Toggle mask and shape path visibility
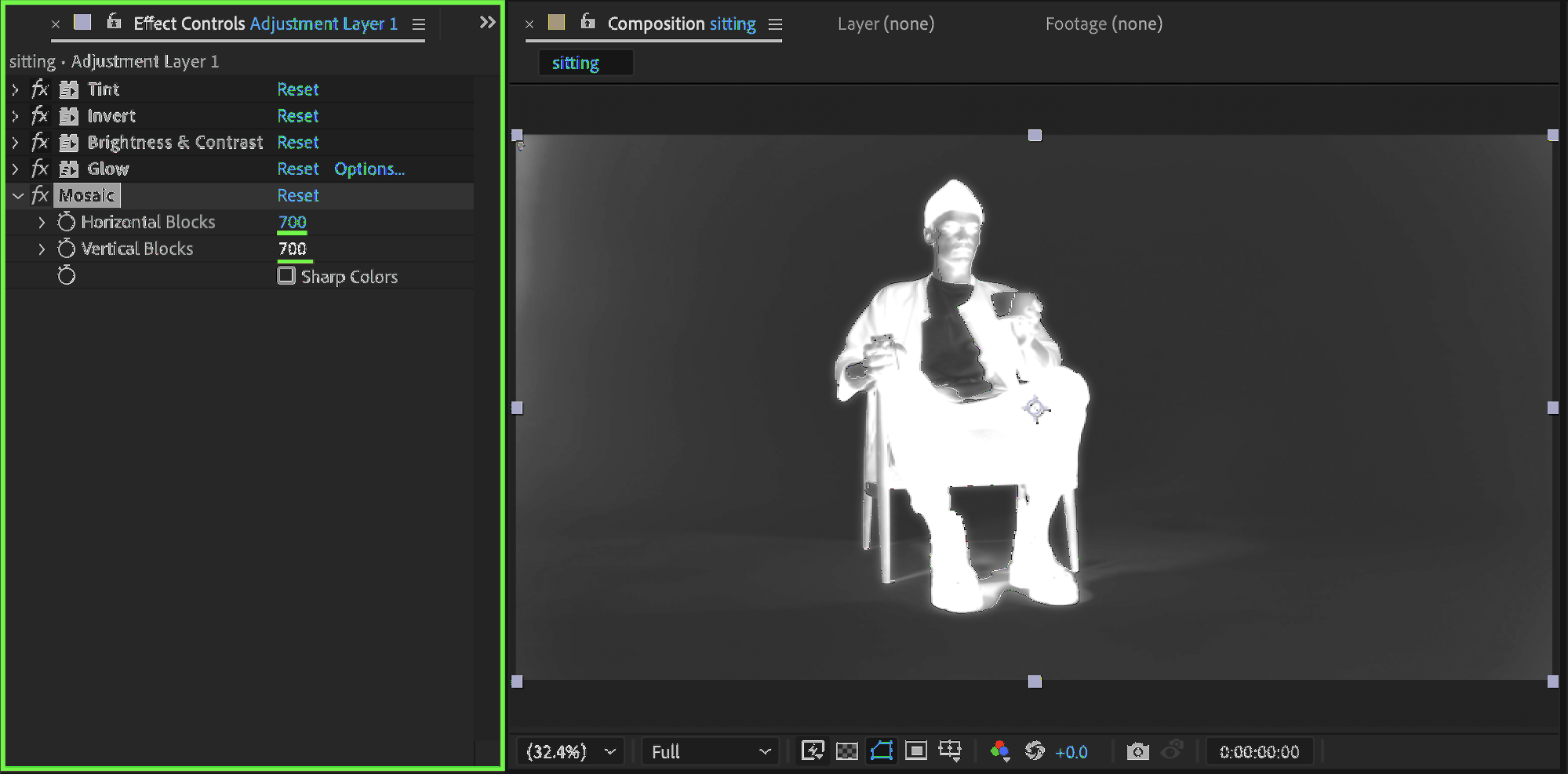The image size is (1568, 774). pyautogui.click(x=882, y=751)
